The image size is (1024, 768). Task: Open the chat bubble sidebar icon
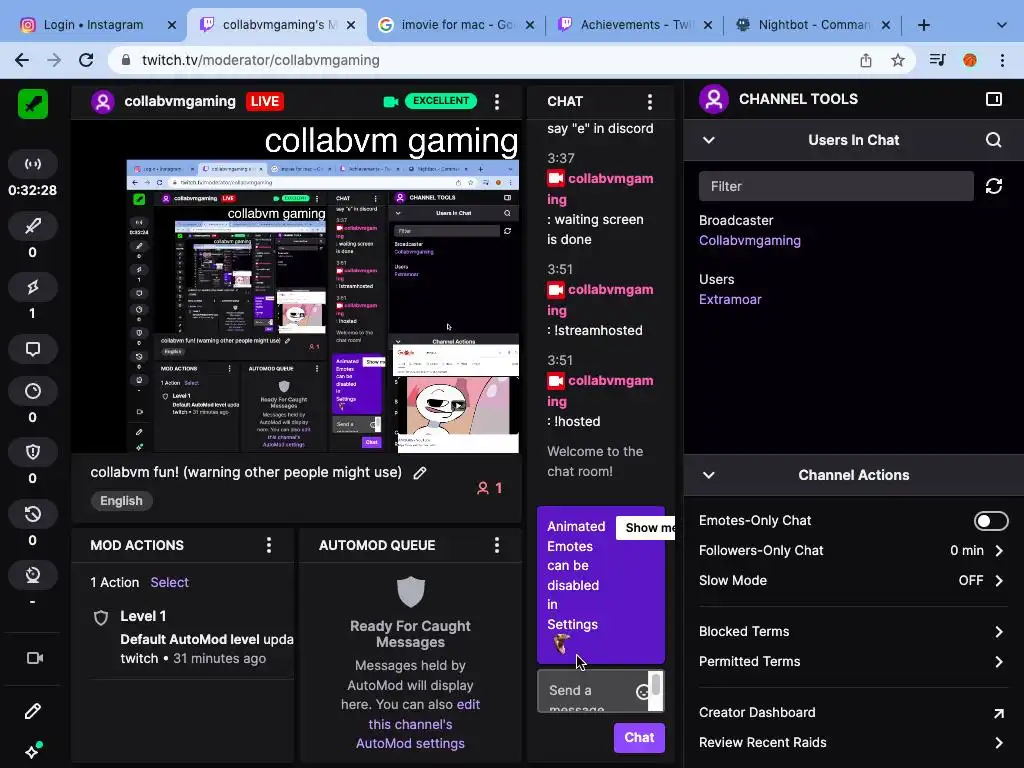[33, 349]
